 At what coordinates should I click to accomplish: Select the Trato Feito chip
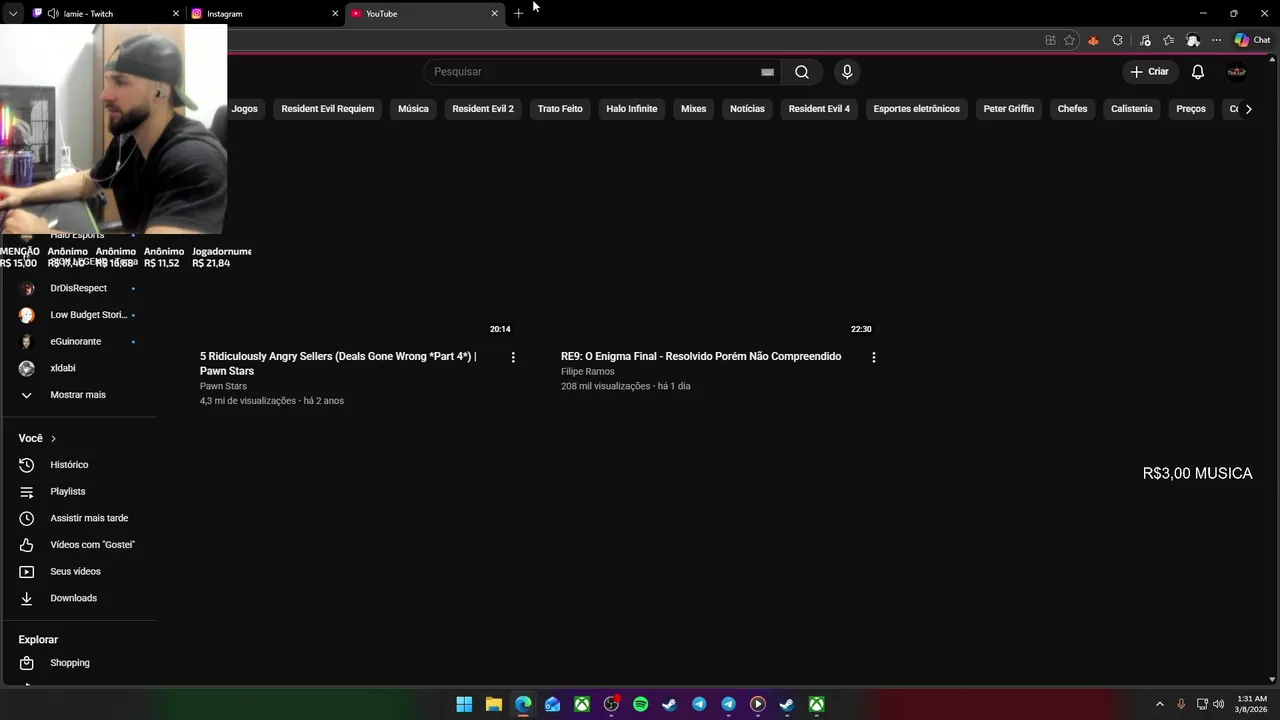pos(560,109)
